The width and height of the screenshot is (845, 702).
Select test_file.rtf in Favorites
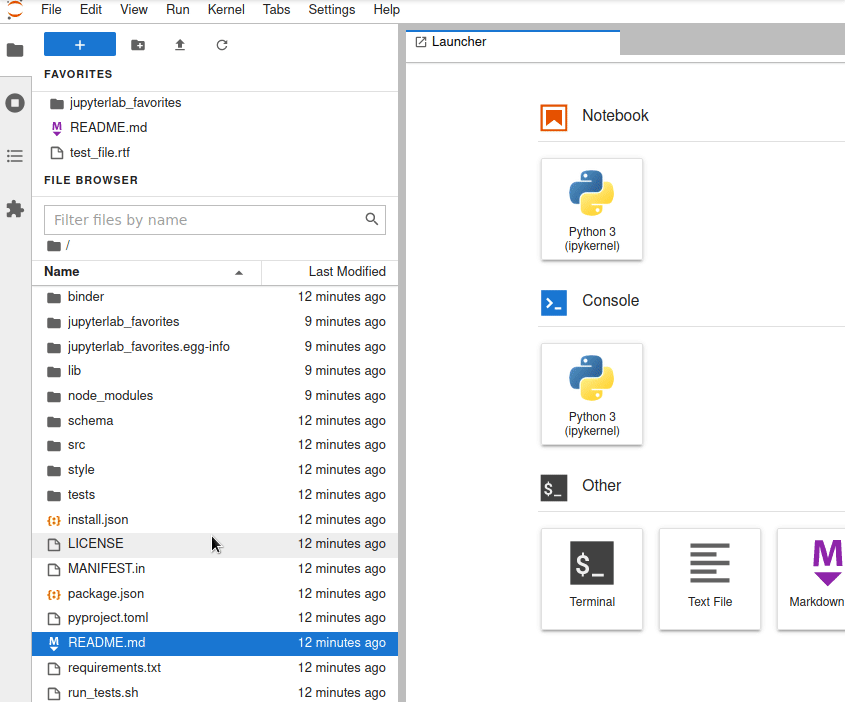(x=214, y=153)
